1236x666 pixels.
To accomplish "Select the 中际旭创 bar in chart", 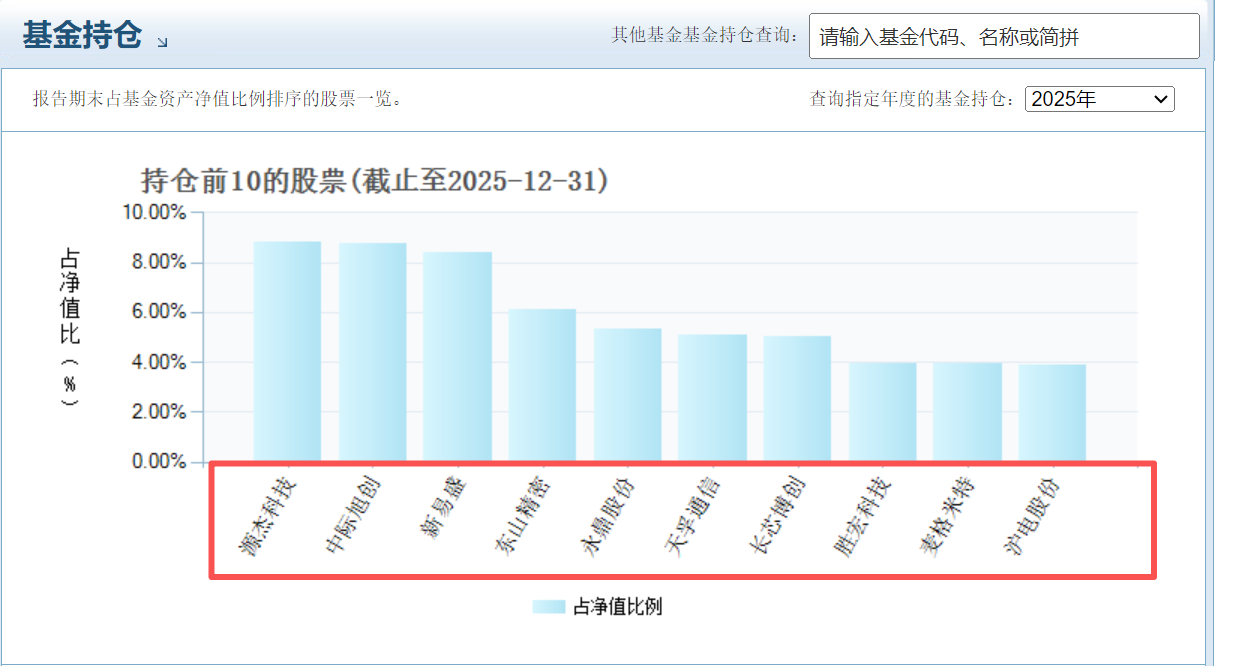I will pos(372,352).
